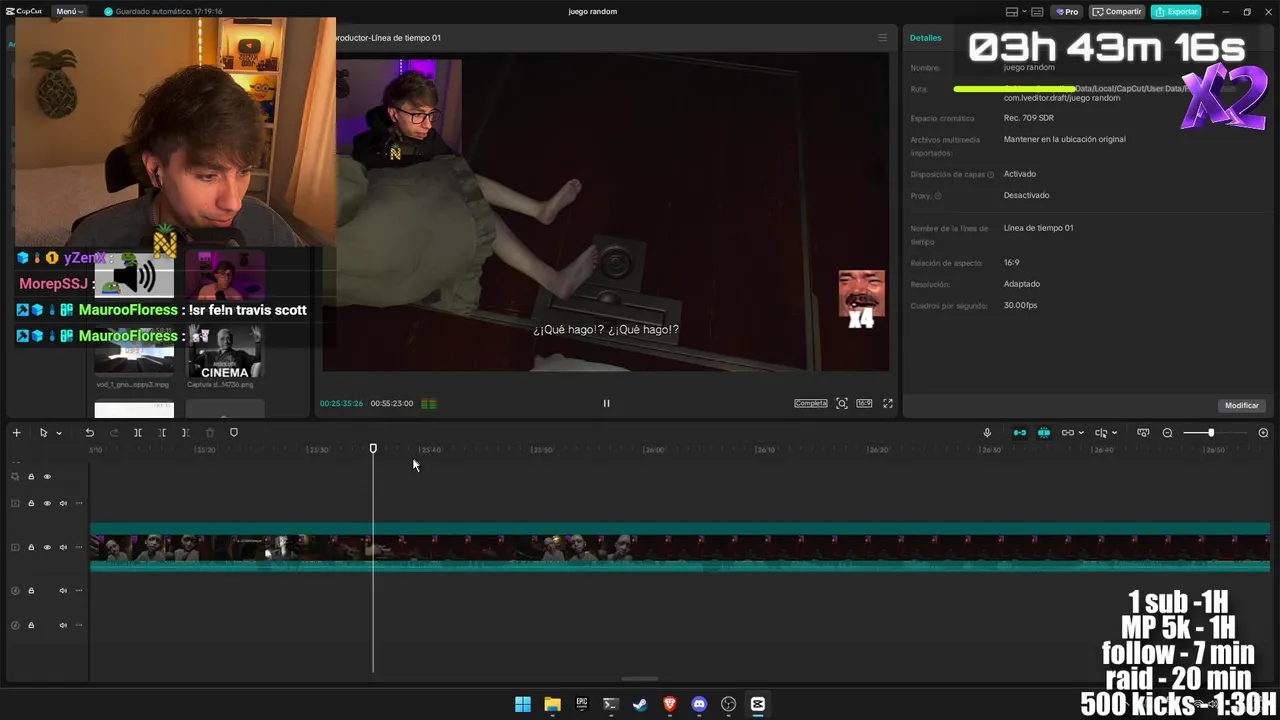The width and height of the screenshot is (1280, 720).
Task: Lock the topmost effects track
Action: pos(31,477)
